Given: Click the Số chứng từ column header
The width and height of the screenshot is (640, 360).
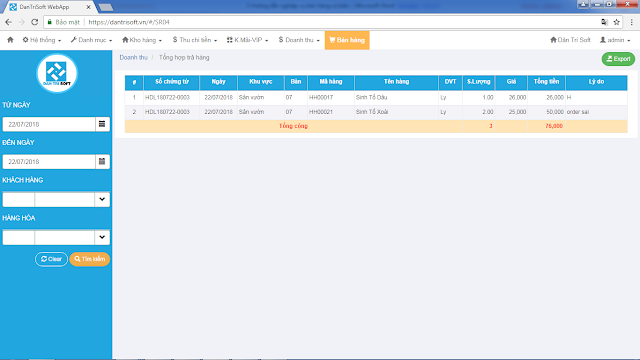Looking at the screenshot, I should click(x=172, y=82).
